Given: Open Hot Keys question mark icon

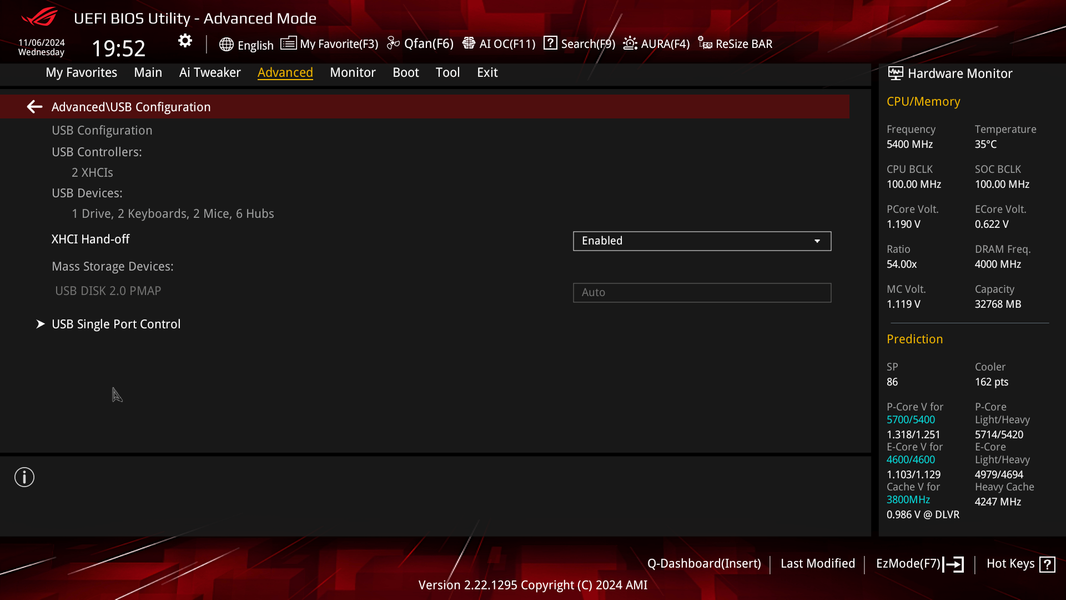Looking at the screenshot, I should point(1048,564).
